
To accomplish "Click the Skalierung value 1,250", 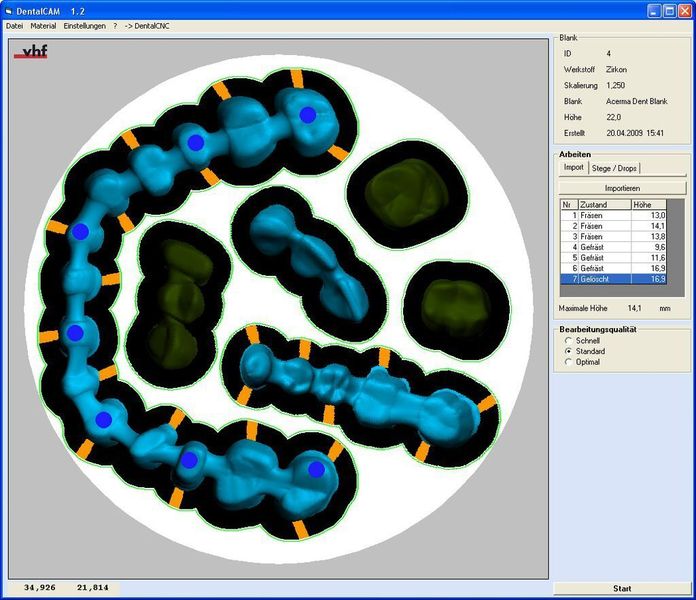I will (x=615, y=85).
